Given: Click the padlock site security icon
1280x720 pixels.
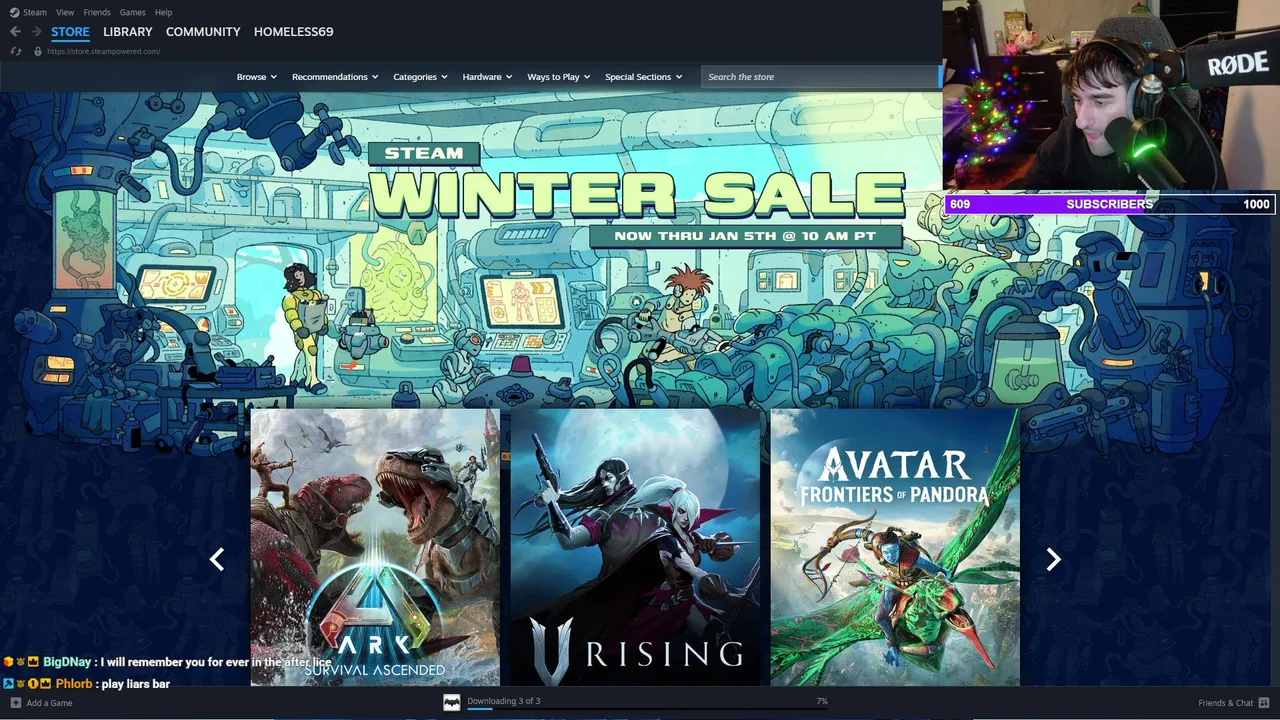Looking at the screenshot, I should click(x=38, y=51).
